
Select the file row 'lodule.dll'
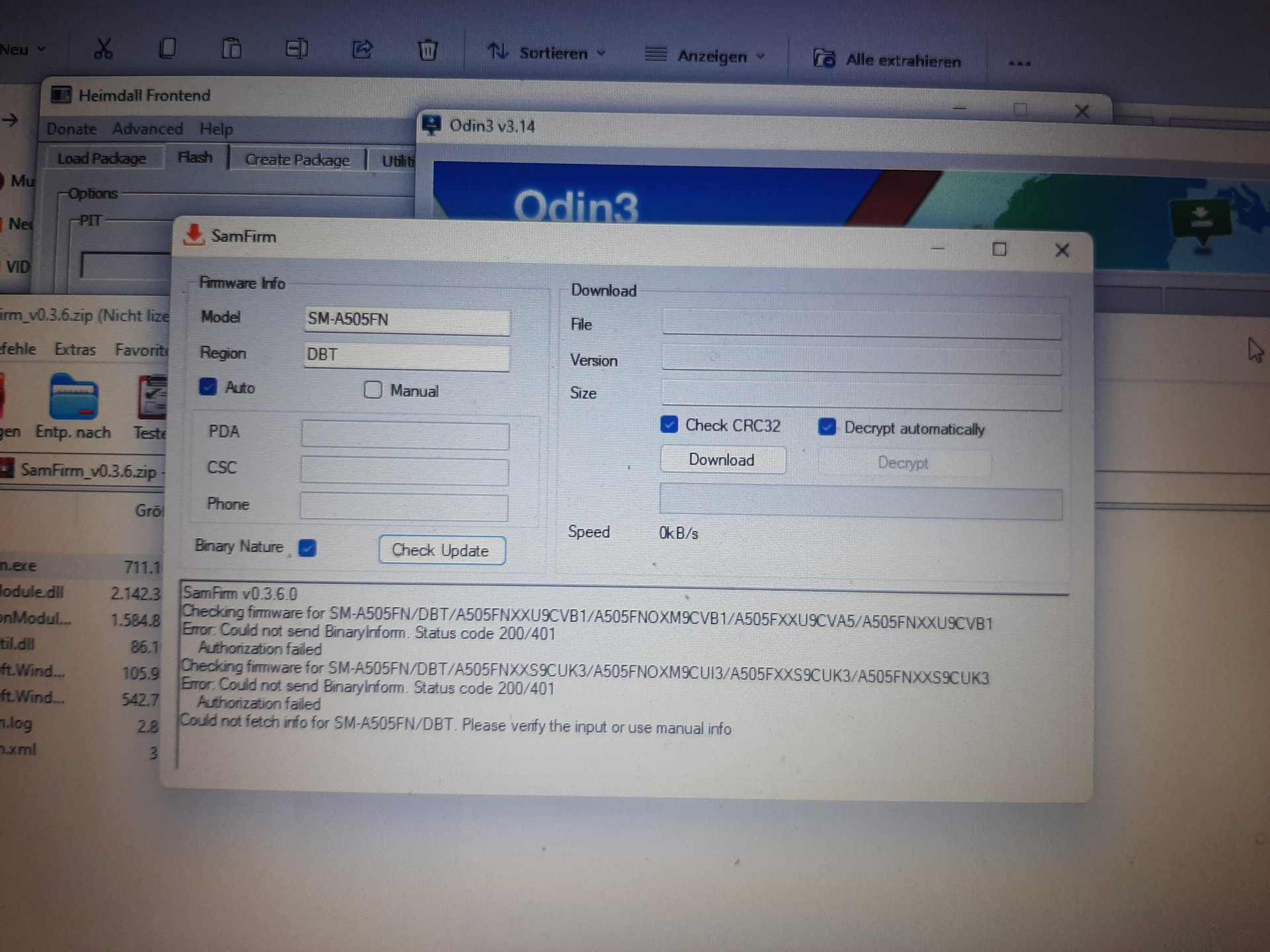pos(81,592)
